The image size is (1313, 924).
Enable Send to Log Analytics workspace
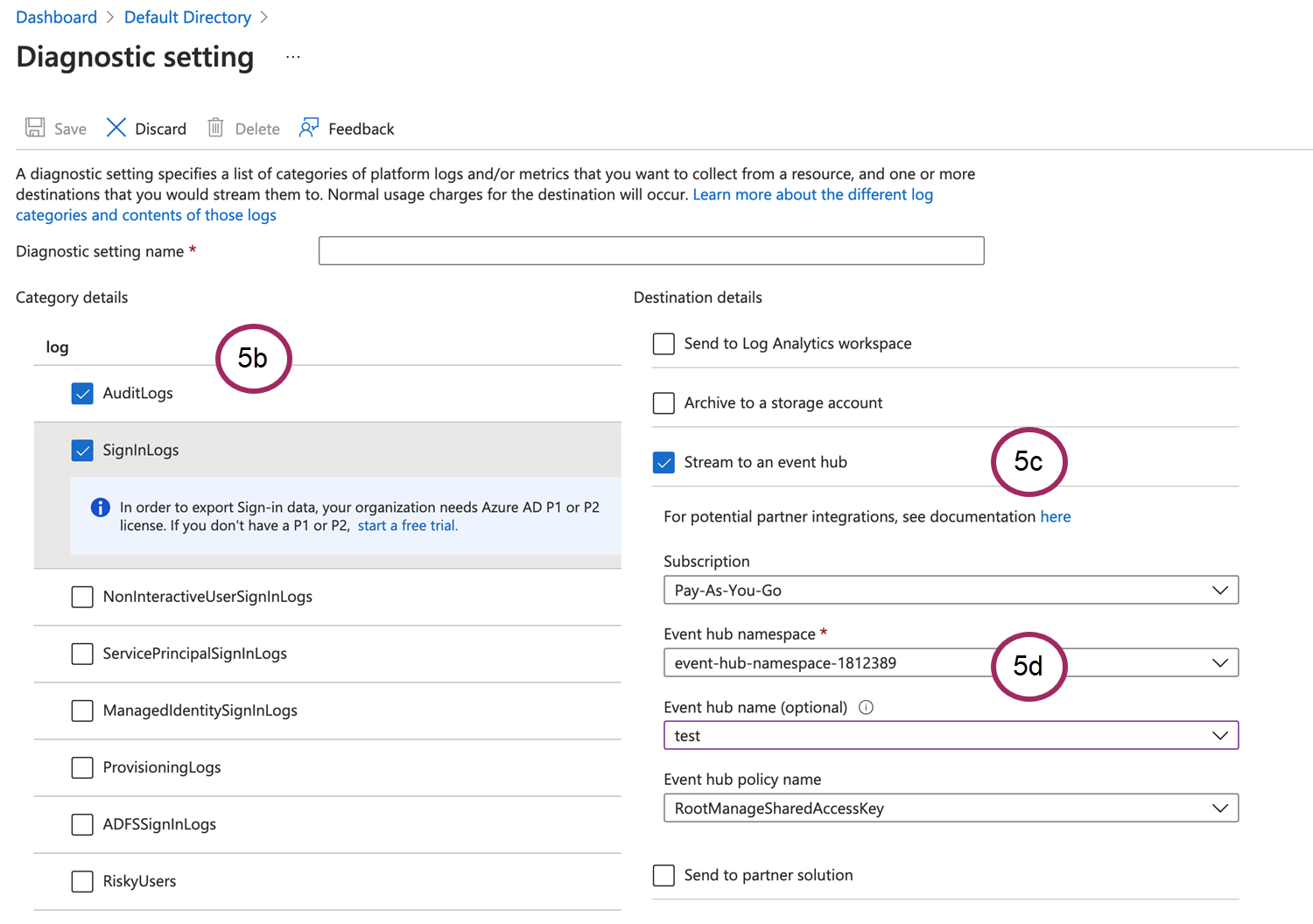[x=664, y=344]
